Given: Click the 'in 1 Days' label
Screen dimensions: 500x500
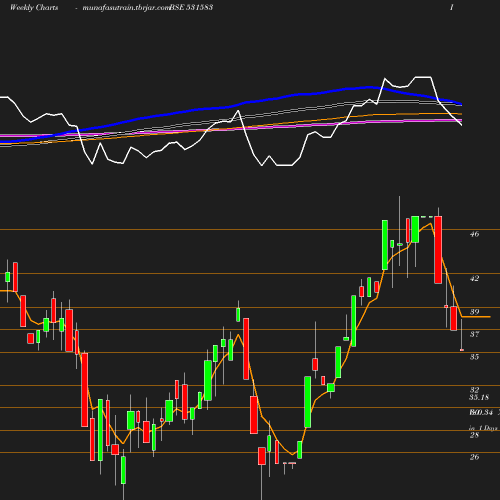Looking at the screenshot, I should click(x=483, y=428).
